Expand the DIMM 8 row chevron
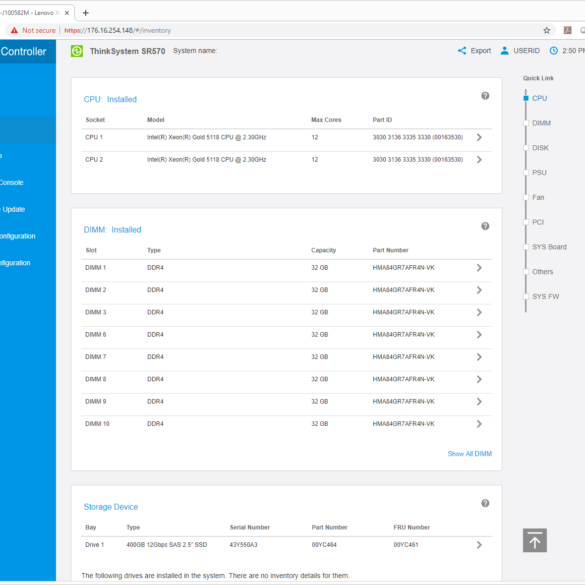The image size is (585, 585). pyautogui.click(x=479, y=379)
